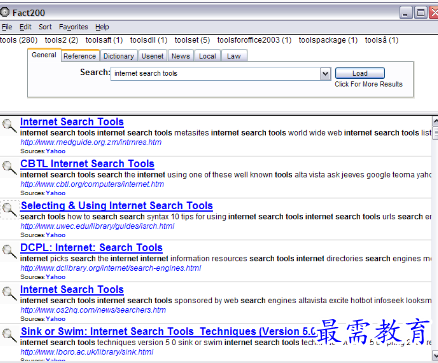Switch to the General tab

pos(44,55)
